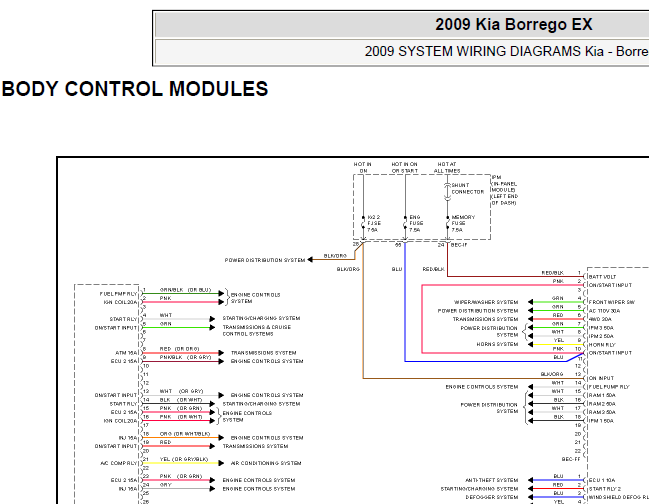Select the "SHUNT CONNECTOR" label
The height and width of the screenshot is (504, 649).
[467, 188]
